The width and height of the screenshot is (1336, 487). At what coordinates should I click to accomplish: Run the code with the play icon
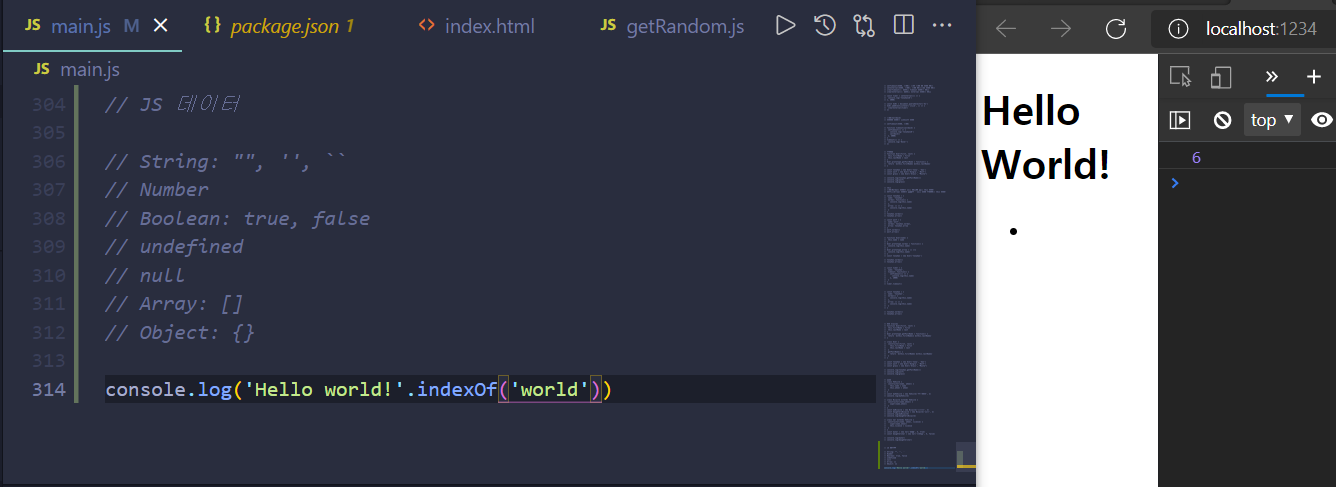click(786, 25)
